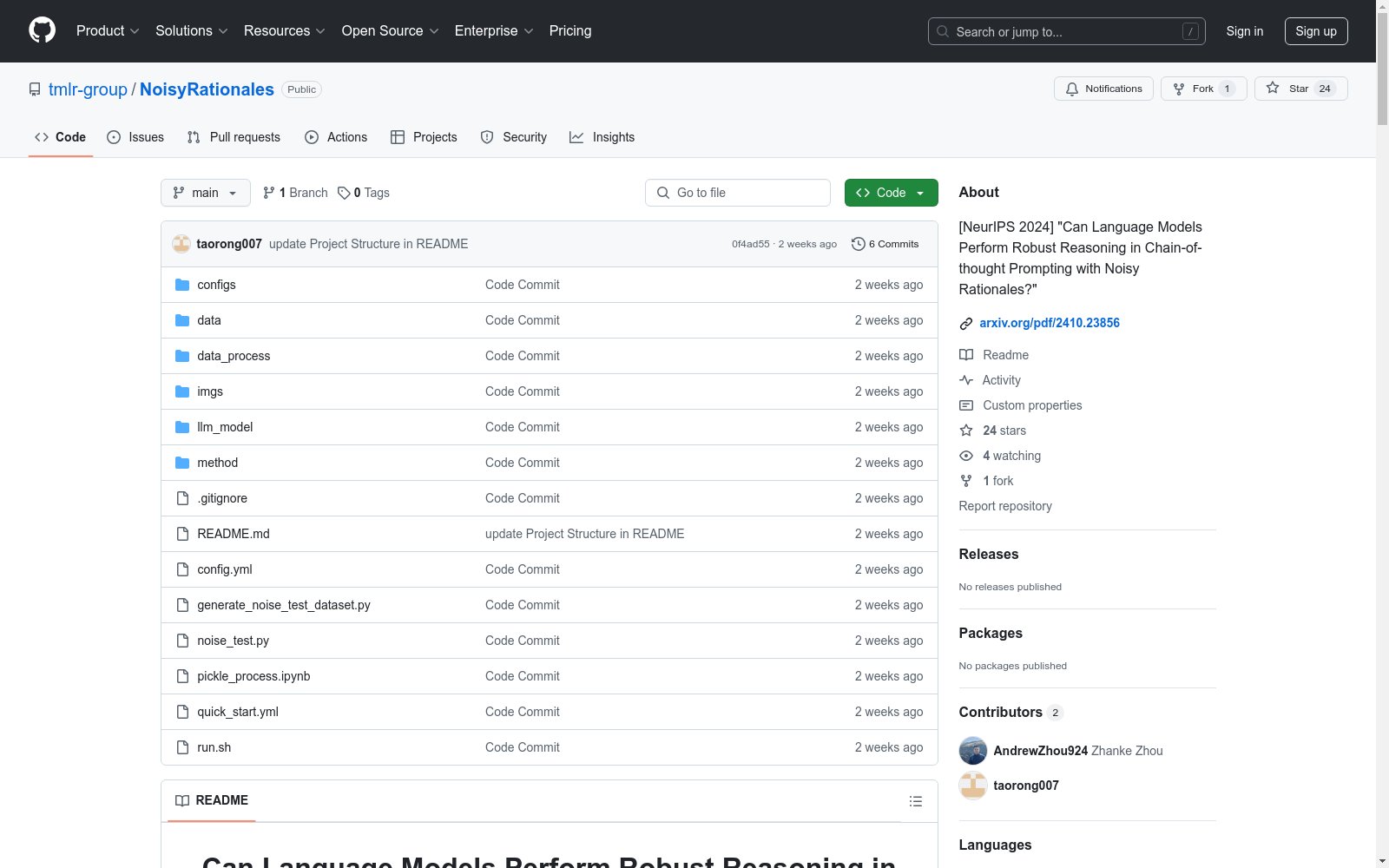Click the data folder icon
Screen dimensions: 1389x868
tap(182, 320)
